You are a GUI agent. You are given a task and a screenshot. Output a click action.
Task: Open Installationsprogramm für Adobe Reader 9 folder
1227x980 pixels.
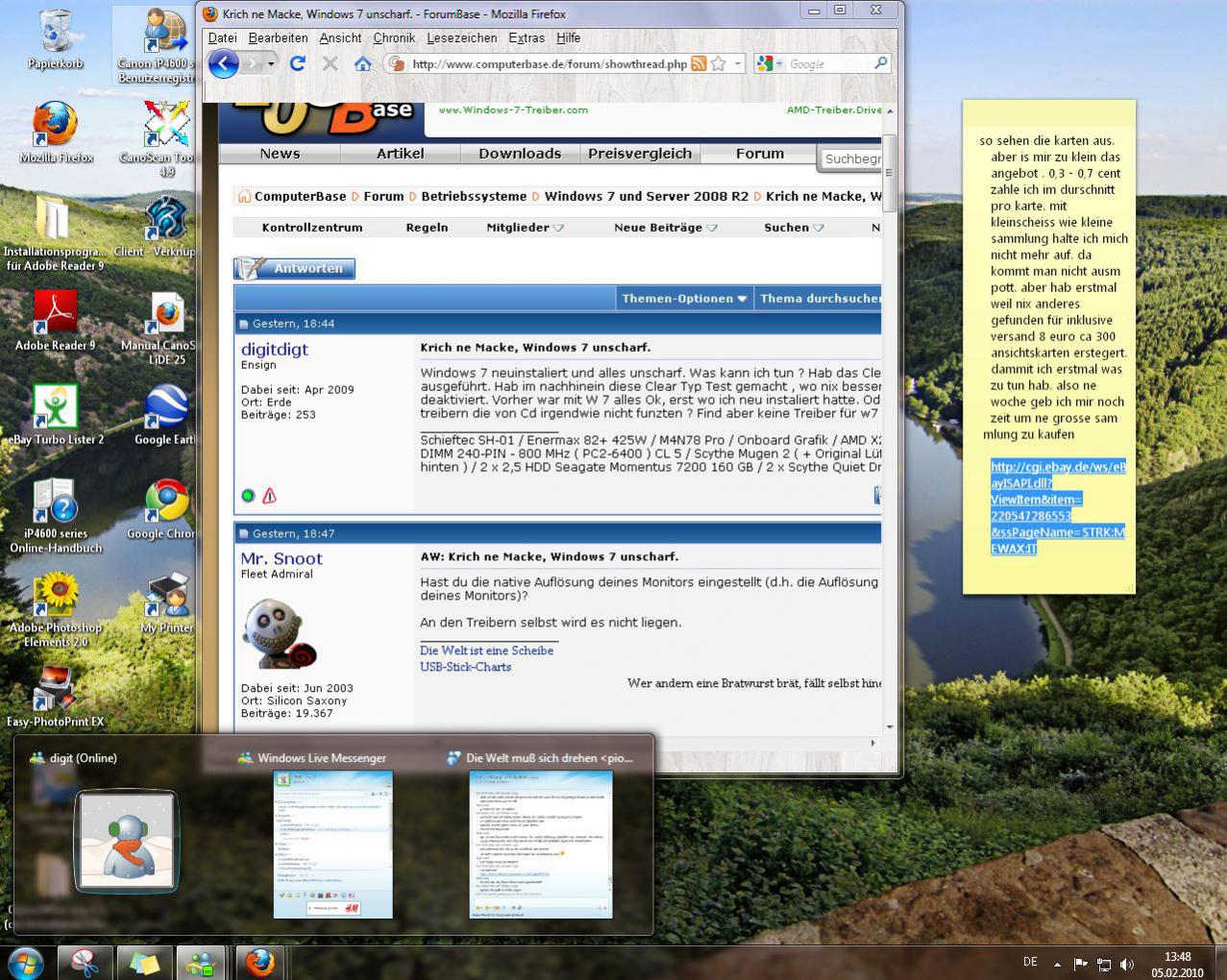point(55,233)
